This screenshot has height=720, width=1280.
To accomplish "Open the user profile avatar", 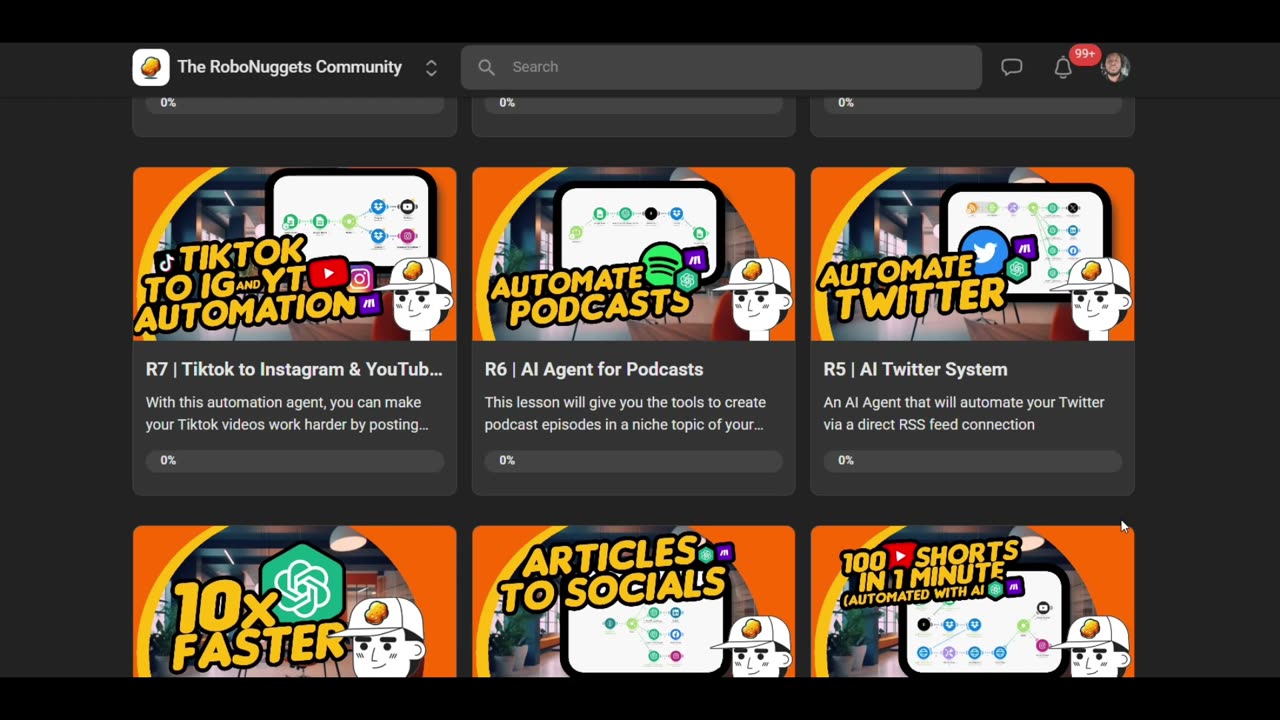I will [x=1115, y=67].
